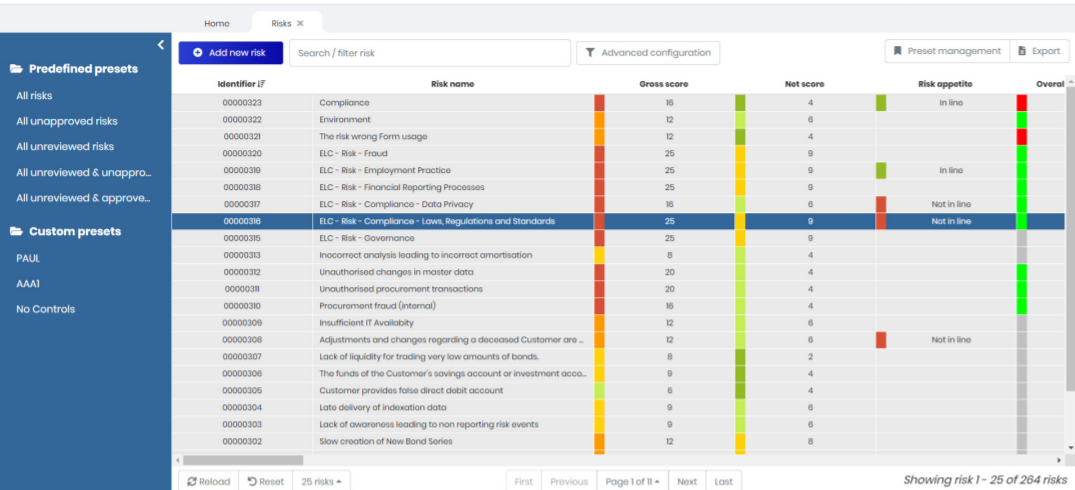This screenshot has height=490, width=1075.
Task: Click the Search / filter risk field
Action: [x=429, y=53]
